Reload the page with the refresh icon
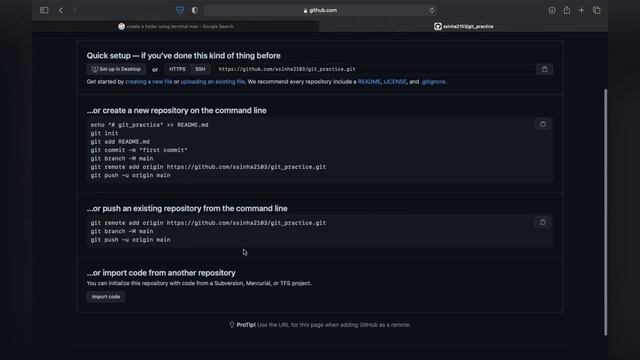 pyautogui.click(x=432, y=10)
